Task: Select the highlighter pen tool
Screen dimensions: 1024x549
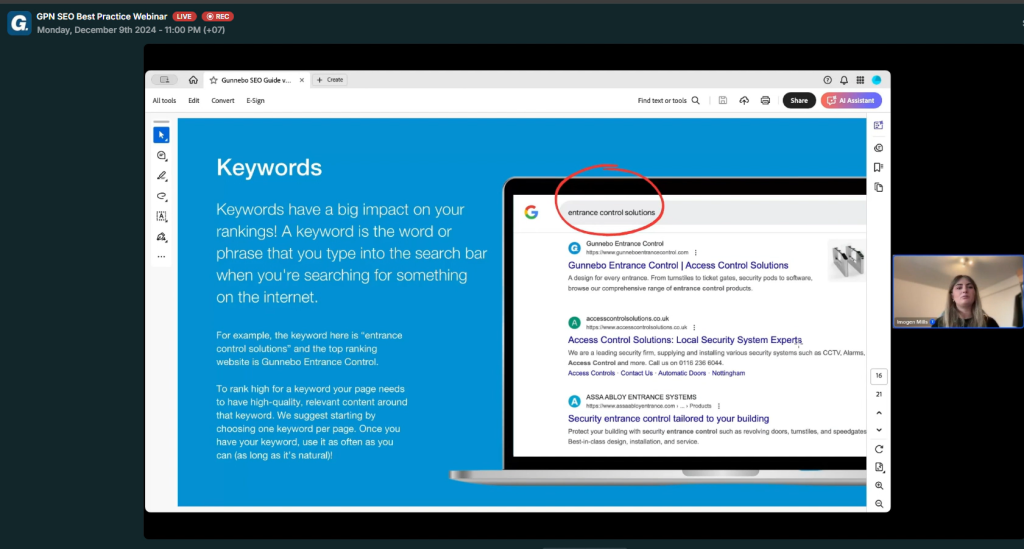Action: pos(161,176)
